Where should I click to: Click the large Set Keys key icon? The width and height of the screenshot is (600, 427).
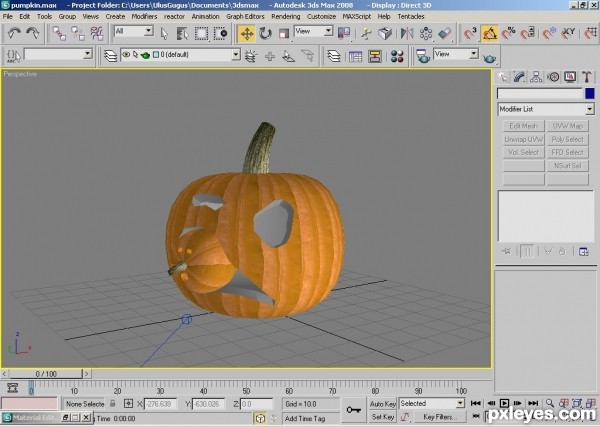[353, 410]
